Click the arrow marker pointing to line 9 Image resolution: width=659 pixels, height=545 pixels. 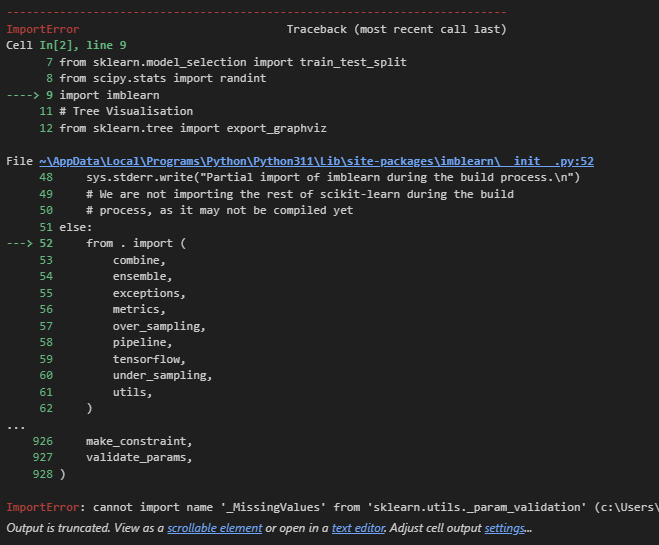click(x=23, y=95)
